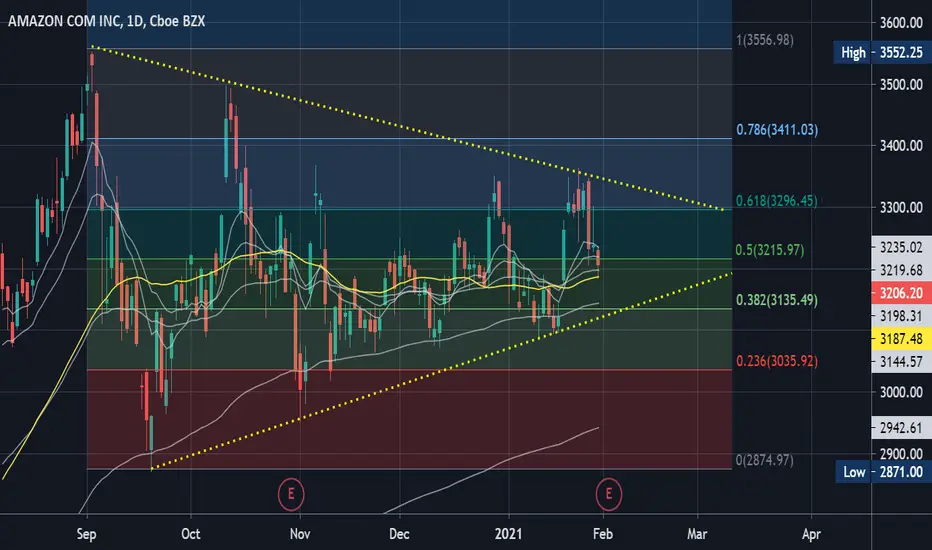Click the 2021 label on time axis
932x550 pixels.
508,534
